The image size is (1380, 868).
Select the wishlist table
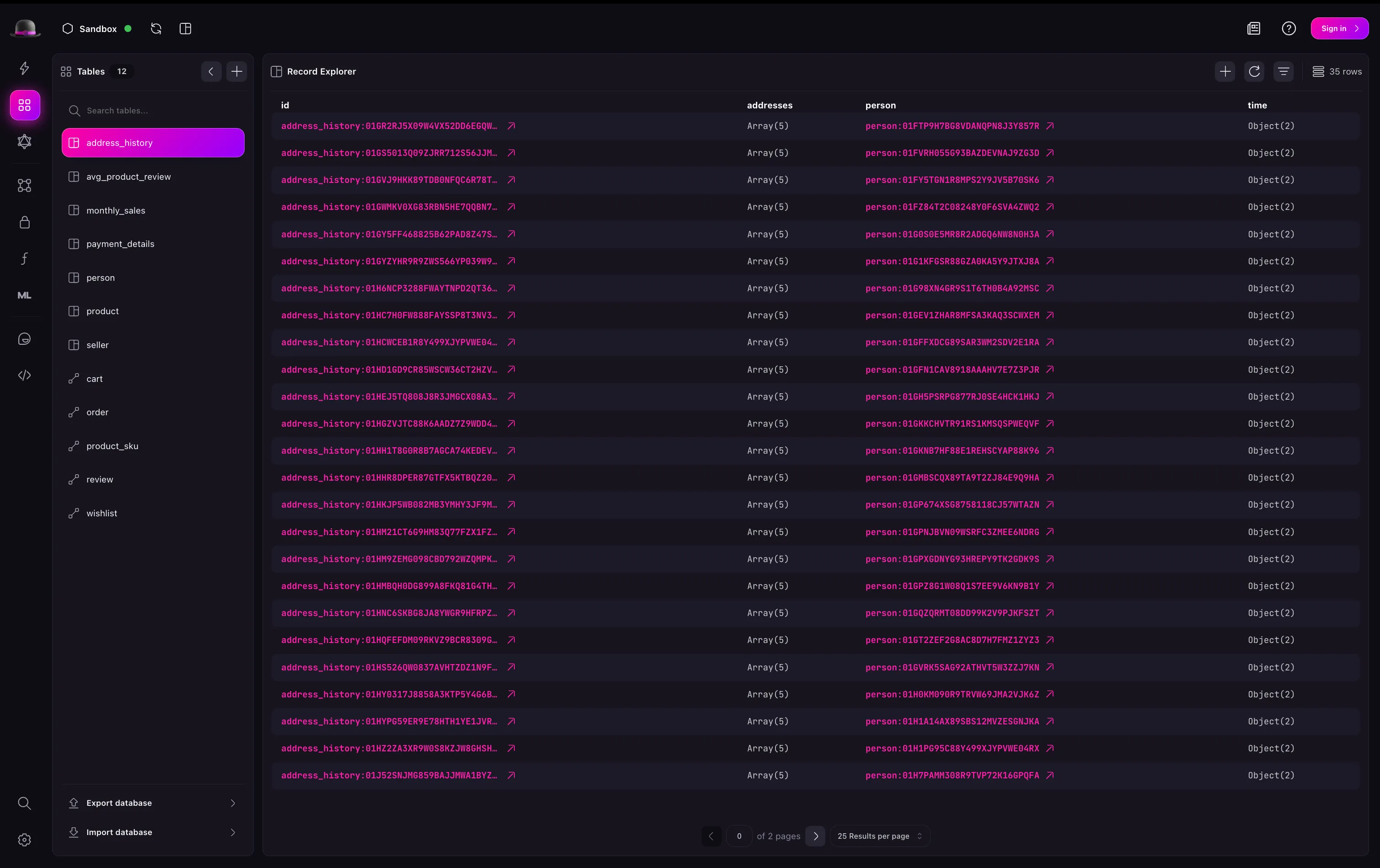tap(102, 513)
